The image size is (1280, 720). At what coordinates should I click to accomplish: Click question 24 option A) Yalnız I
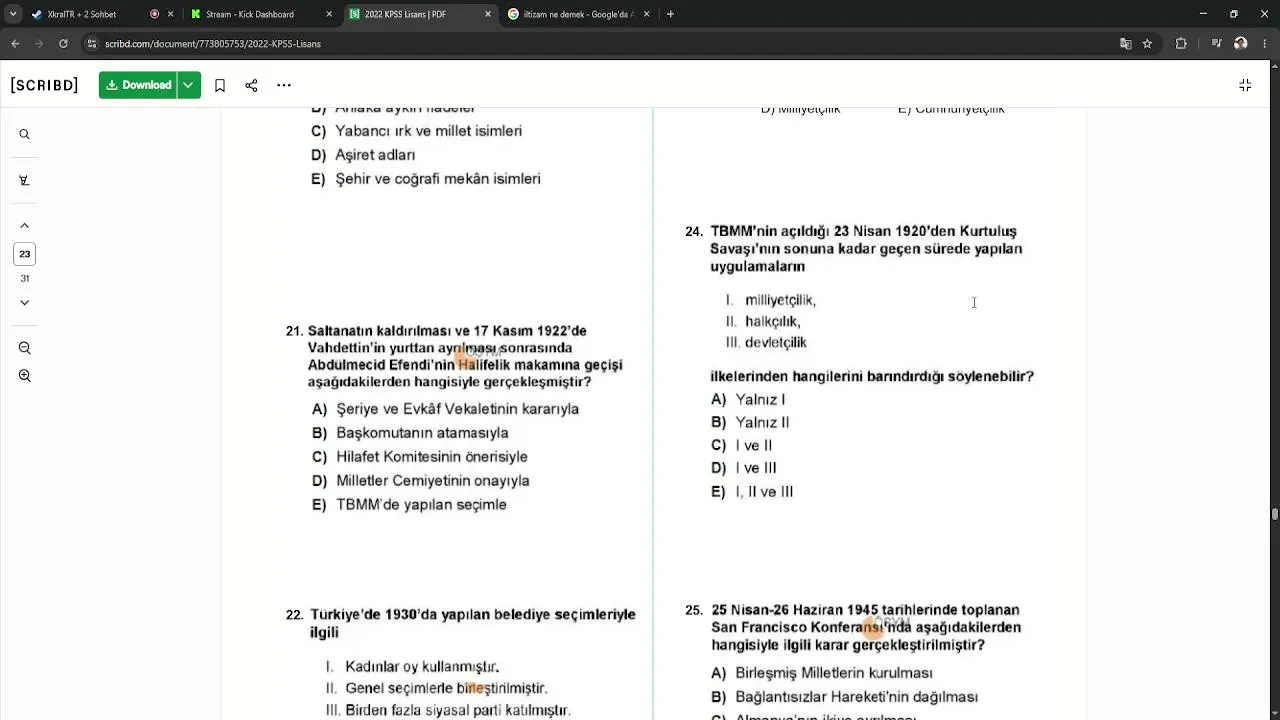748,400
